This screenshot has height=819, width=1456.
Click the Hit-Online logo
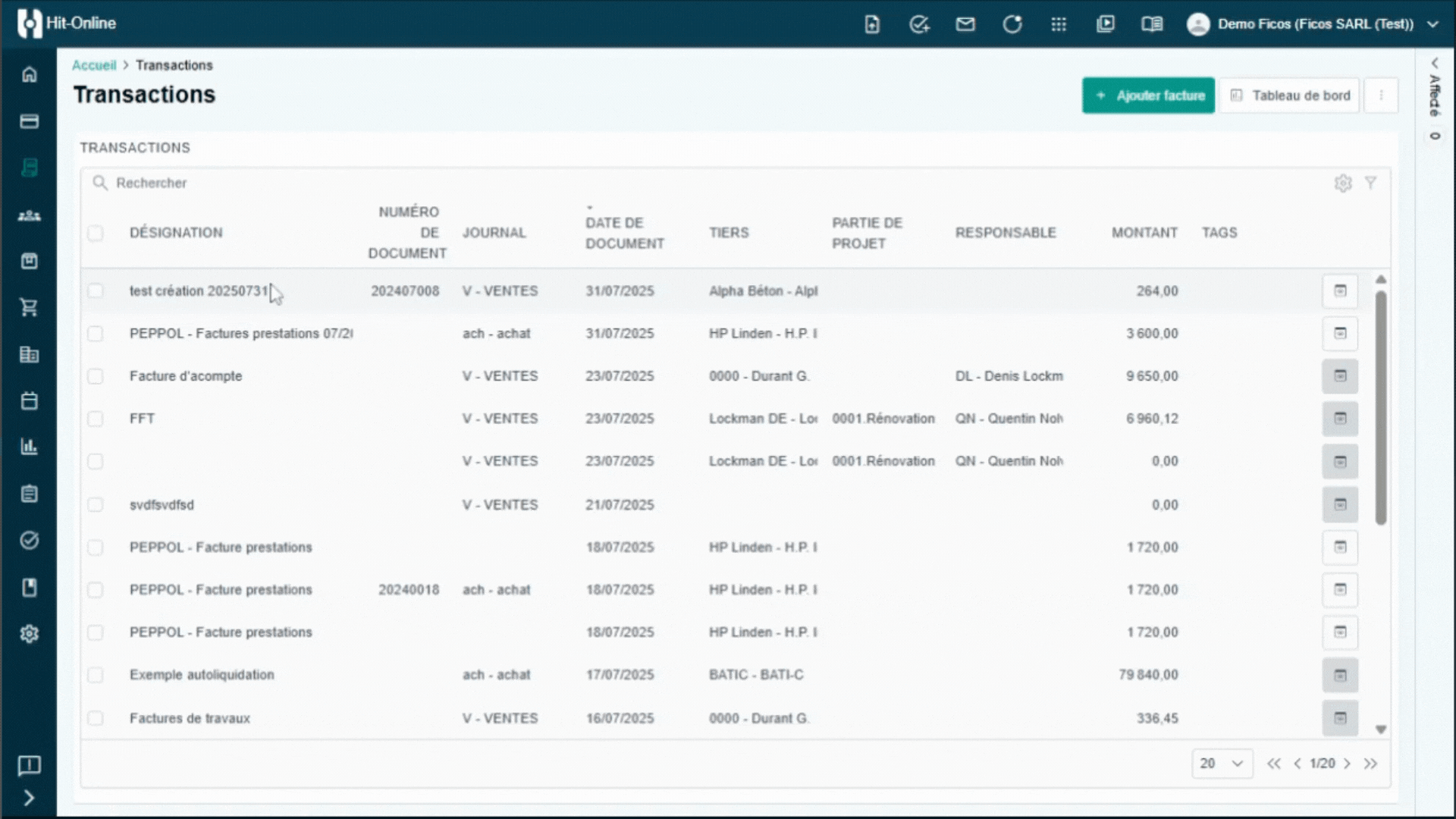(67, 24)
